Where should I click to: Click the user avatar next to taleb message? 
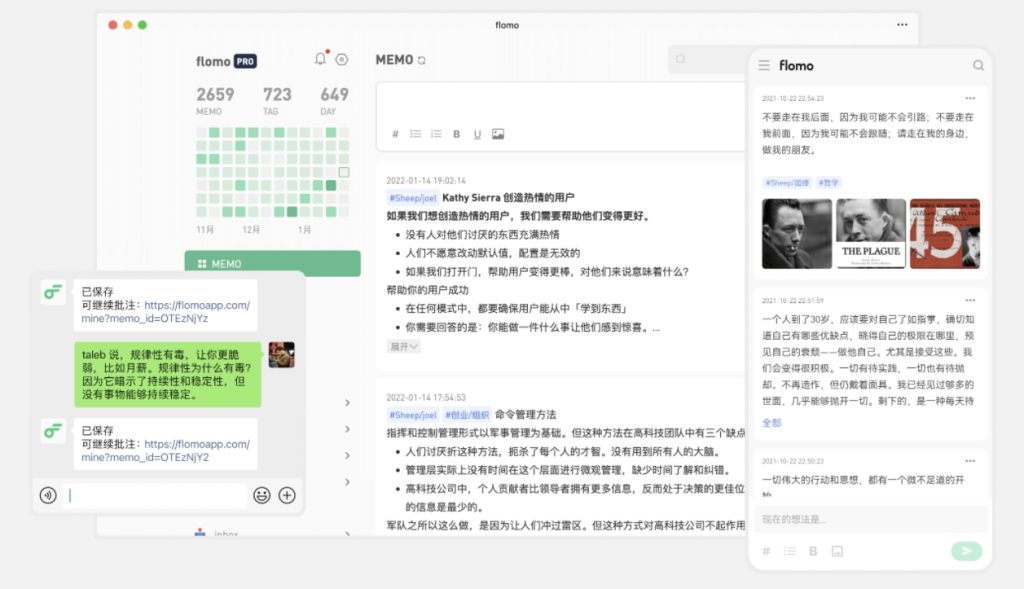click(x=281, y=355)
